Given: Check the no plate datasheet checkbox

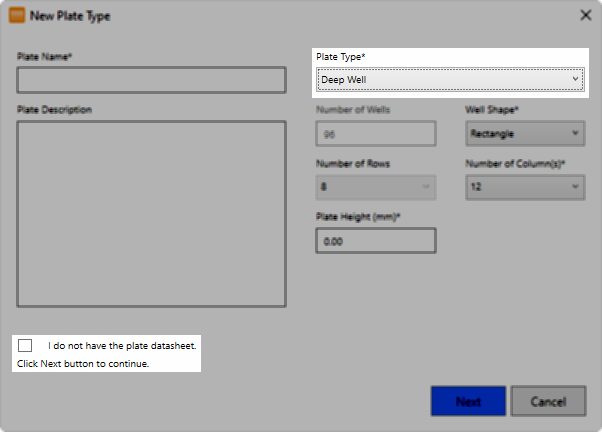Looking at the screenshot, I should click(25, 345).
